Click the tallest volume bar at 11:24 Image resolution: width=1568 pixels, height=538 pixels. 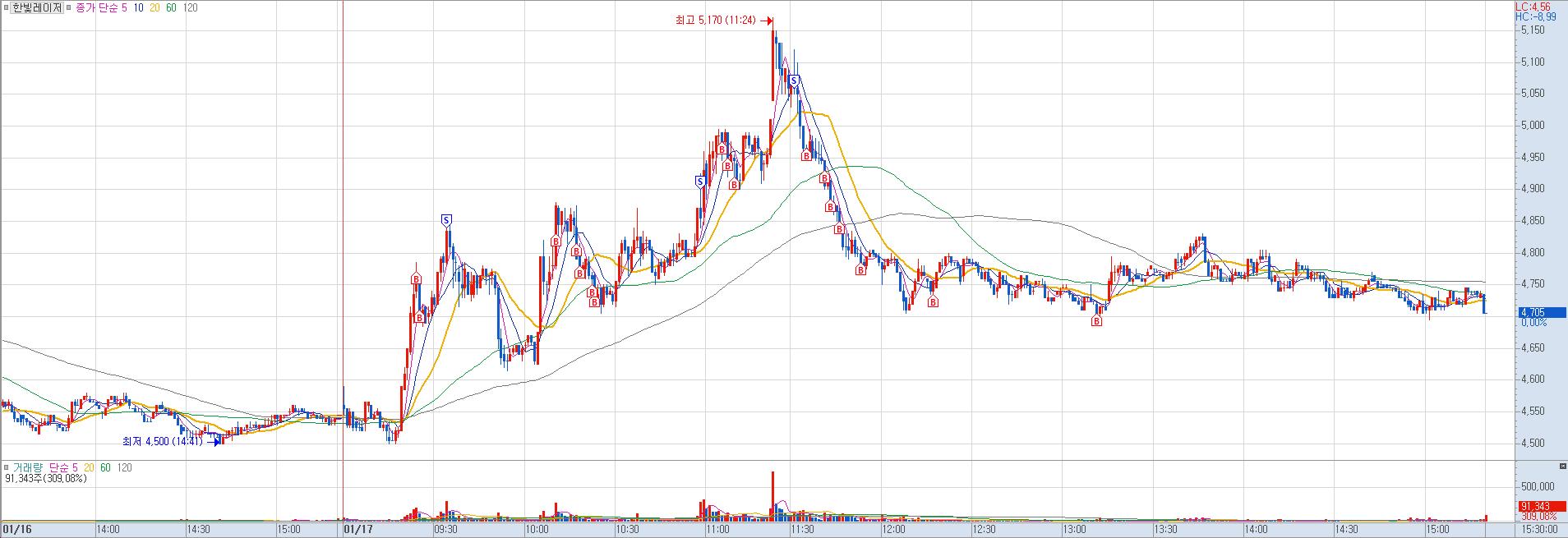[773, 496]
